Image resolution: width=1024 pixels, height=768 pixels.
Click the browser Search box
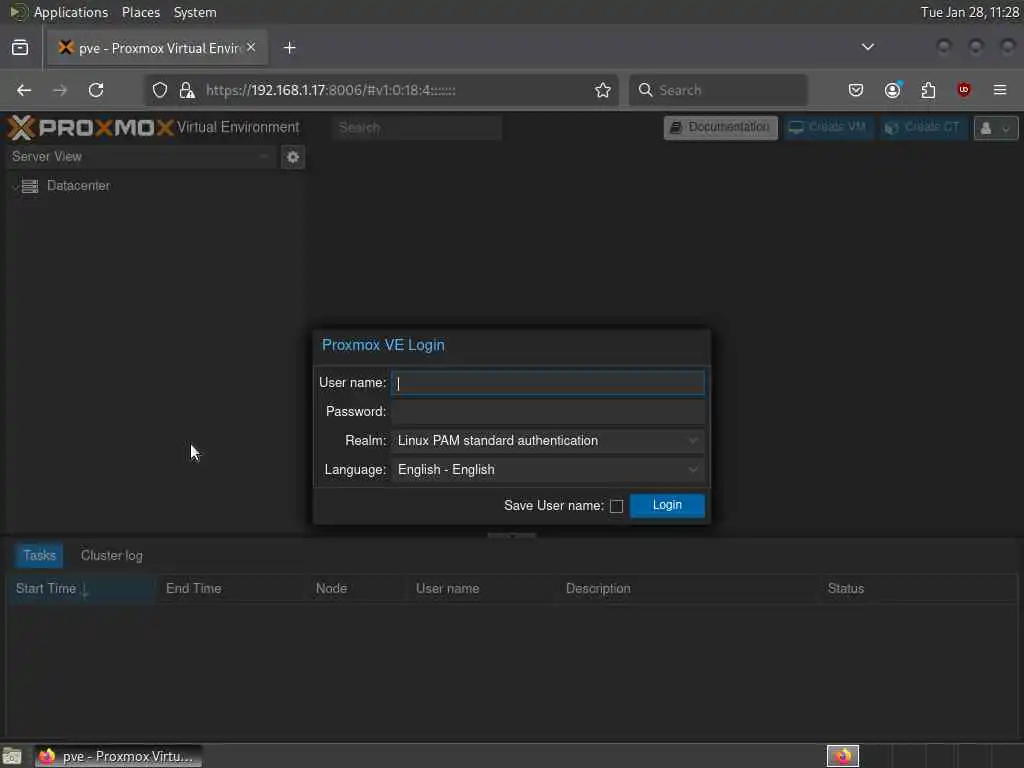[718, 90]
